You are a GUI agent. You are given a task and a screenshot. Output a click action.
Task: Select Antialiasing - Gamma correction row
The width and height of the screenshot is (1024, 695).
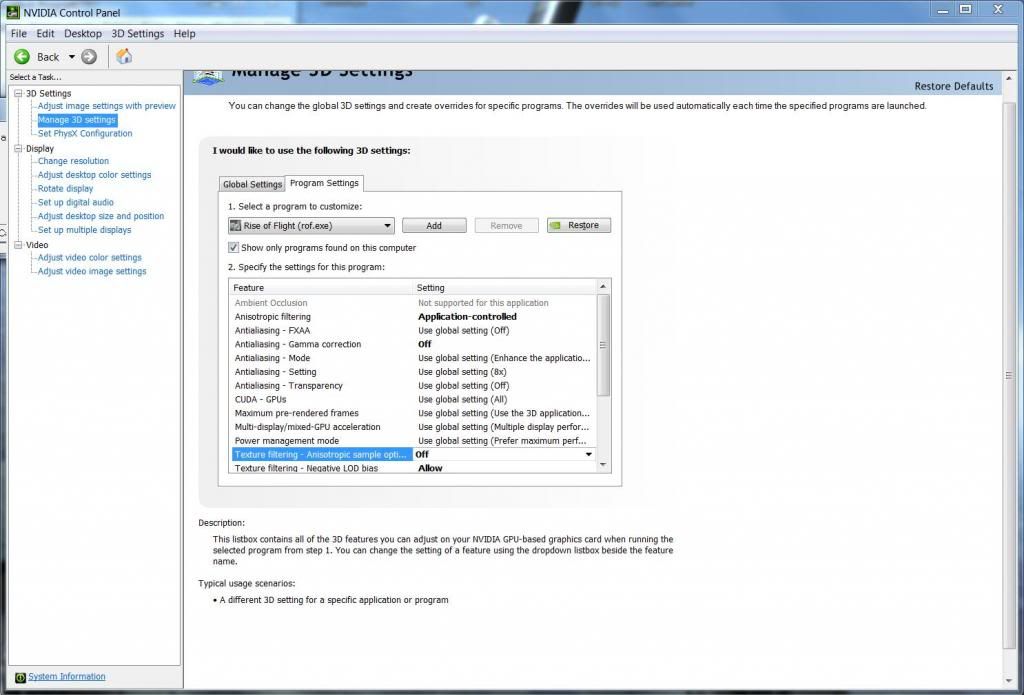click(x=413, y=344)
